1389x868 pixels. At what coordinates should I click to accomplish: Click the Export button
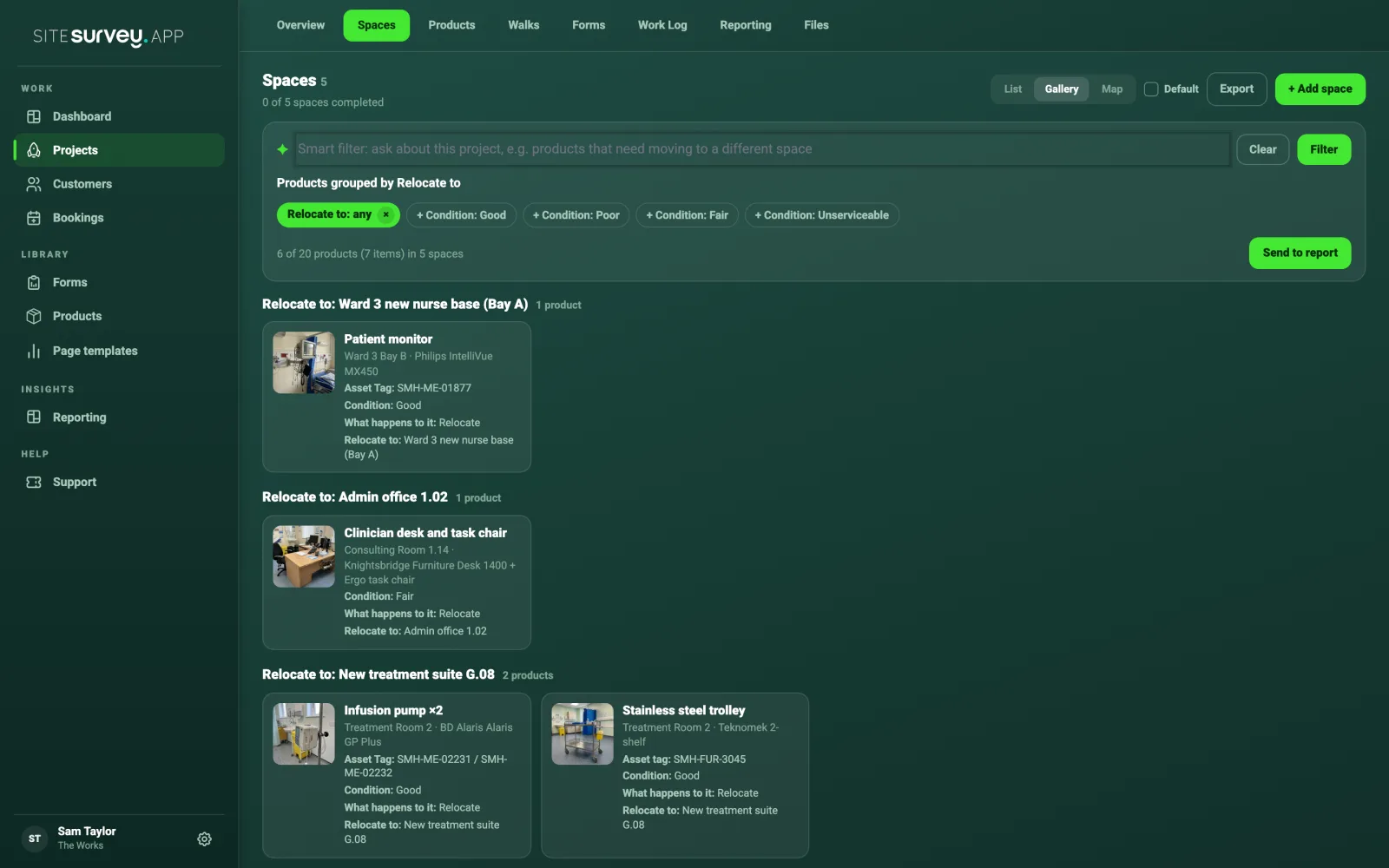(x=1236, y=89)
